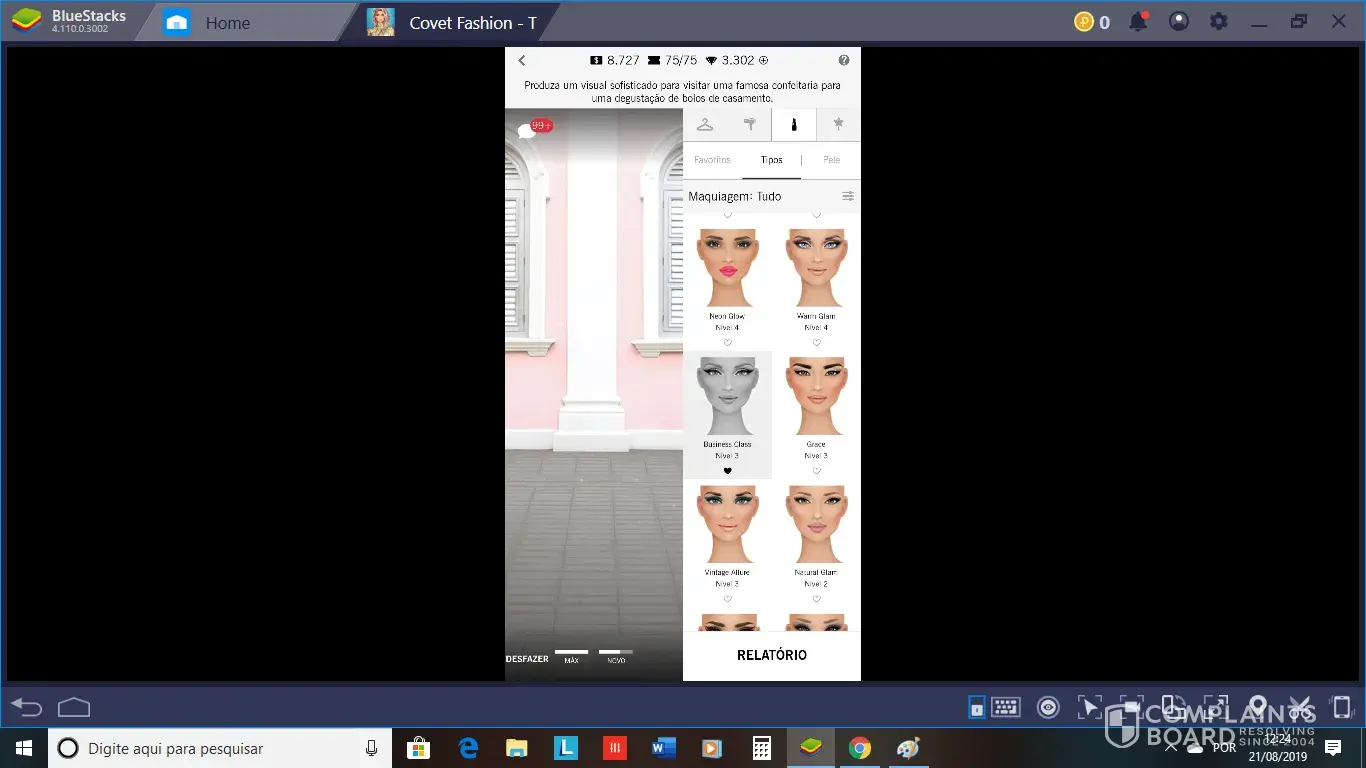Show hidden system tray icons

[x=1171, y=748]
